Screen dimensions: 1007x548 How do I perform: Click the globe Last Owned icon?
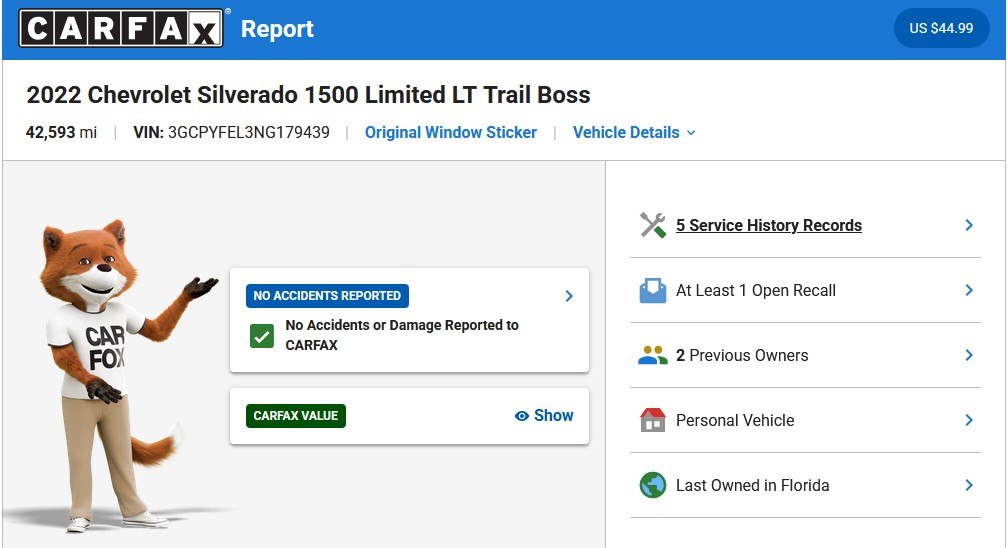pos(652,485)
